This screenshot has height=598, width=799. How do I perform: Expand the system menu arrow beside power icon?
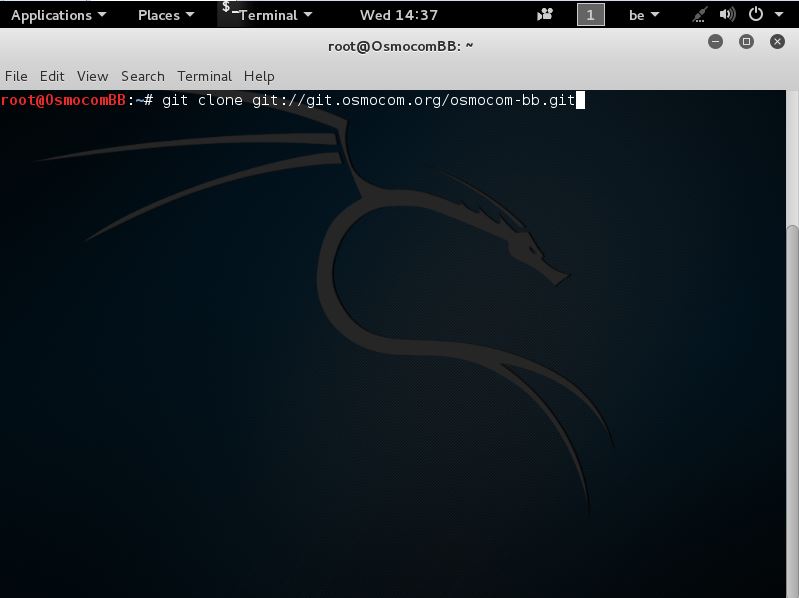(x=779, y=14)
